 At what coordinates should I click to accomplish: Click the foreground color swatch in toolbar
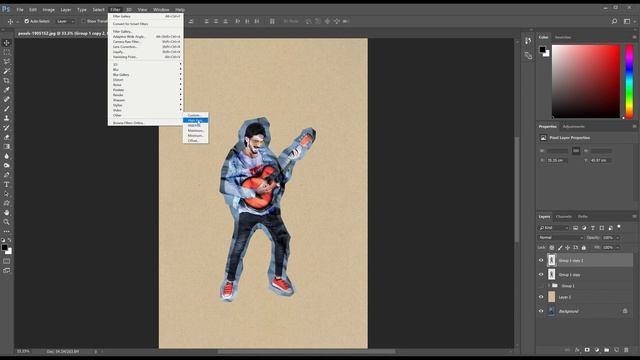point(4,247)
